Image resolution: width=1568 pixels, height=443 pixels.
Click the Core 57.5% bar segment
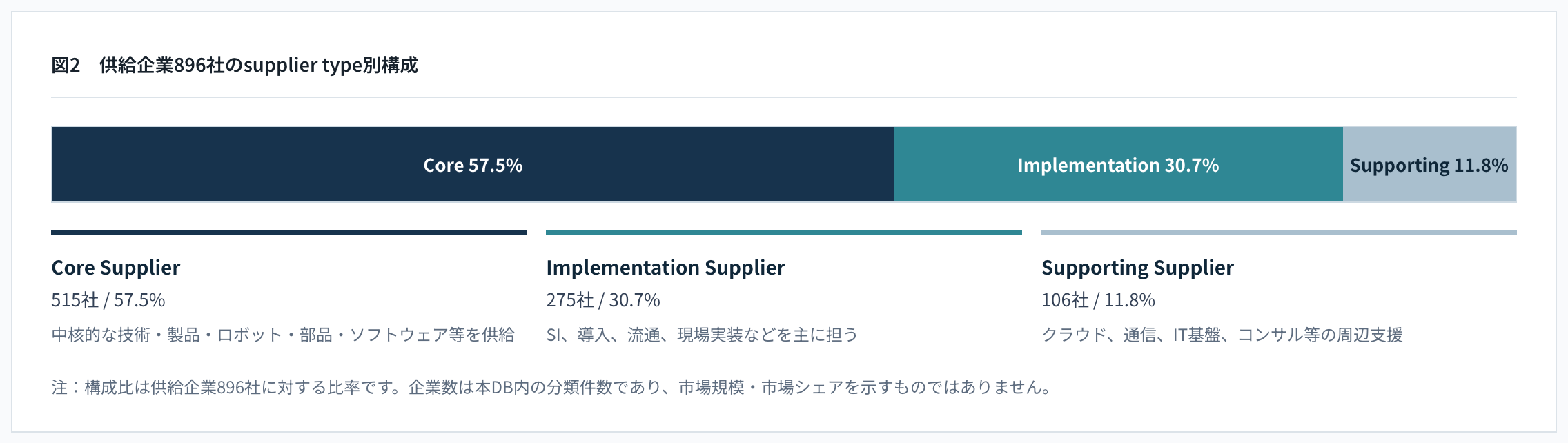(473, 164)
